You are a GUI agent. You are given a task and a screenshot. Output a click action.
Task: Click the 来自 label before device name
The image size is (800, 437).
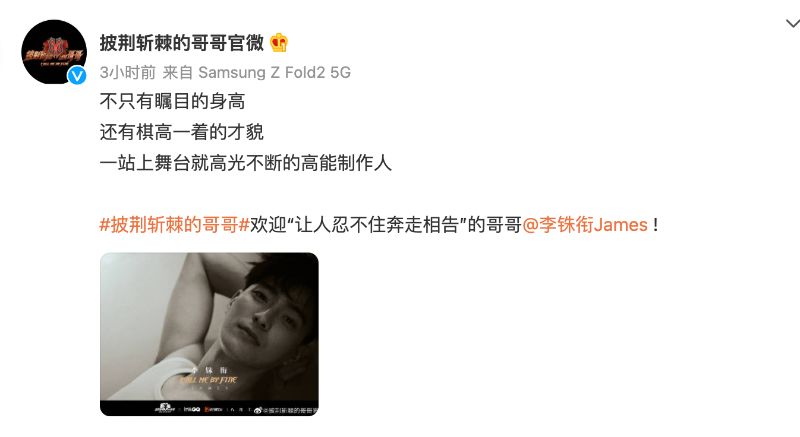[x=178, y=72]
